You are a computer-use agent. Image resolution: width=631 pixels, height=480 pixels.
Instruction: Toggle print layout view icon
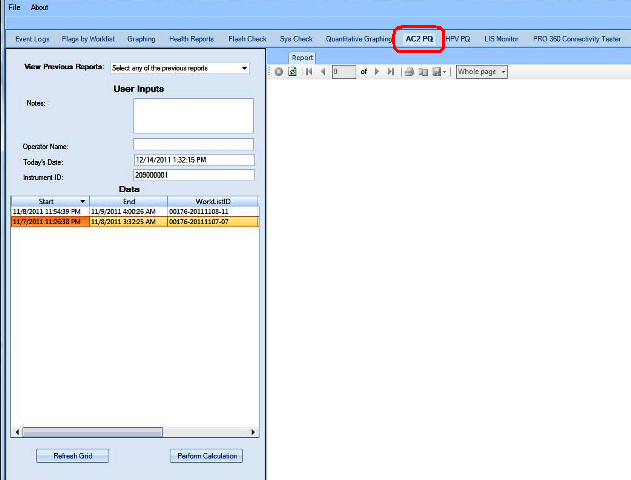[x=423, y=72]
